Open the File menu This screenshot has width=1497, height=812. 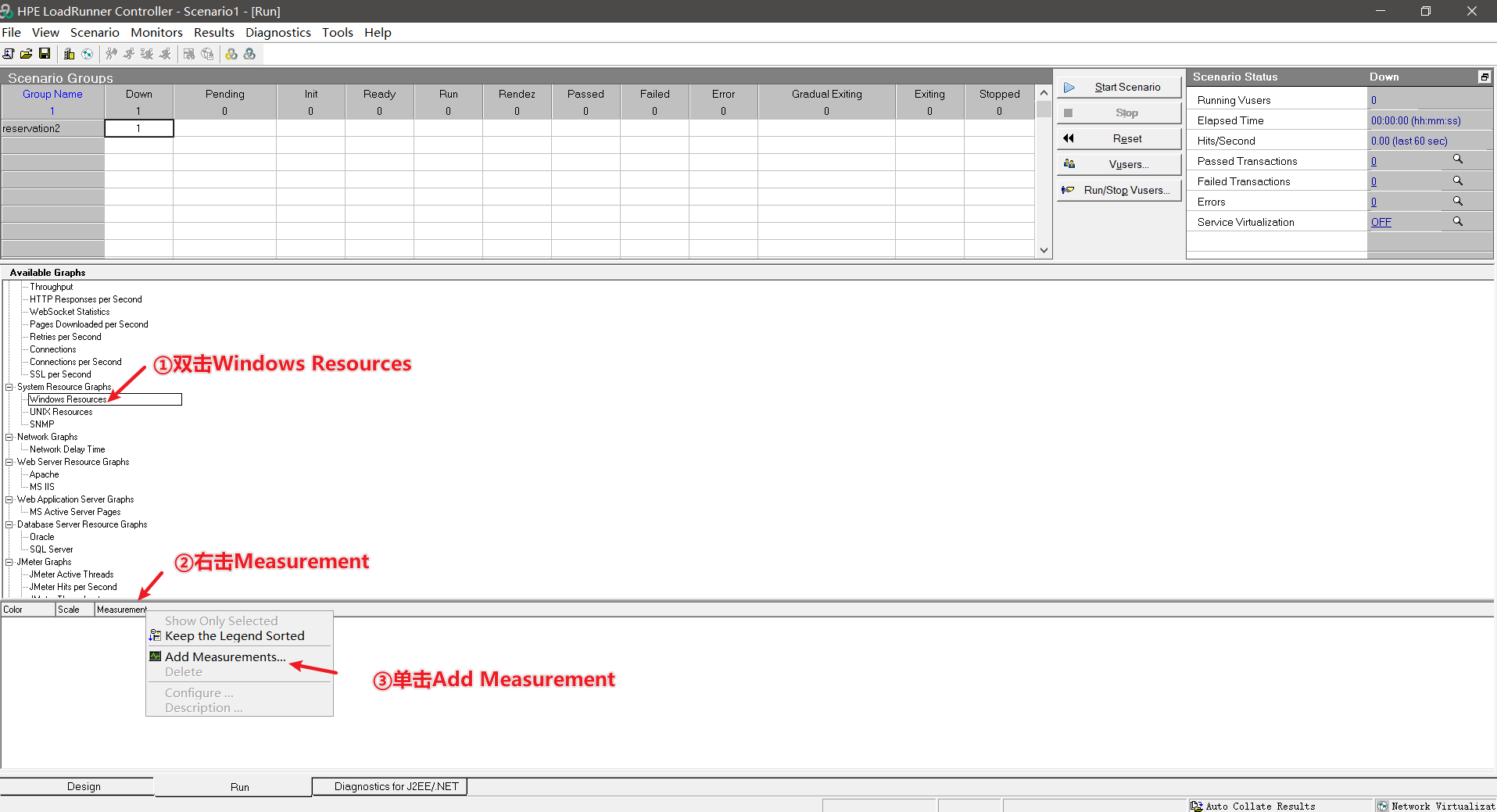[12, 32]
